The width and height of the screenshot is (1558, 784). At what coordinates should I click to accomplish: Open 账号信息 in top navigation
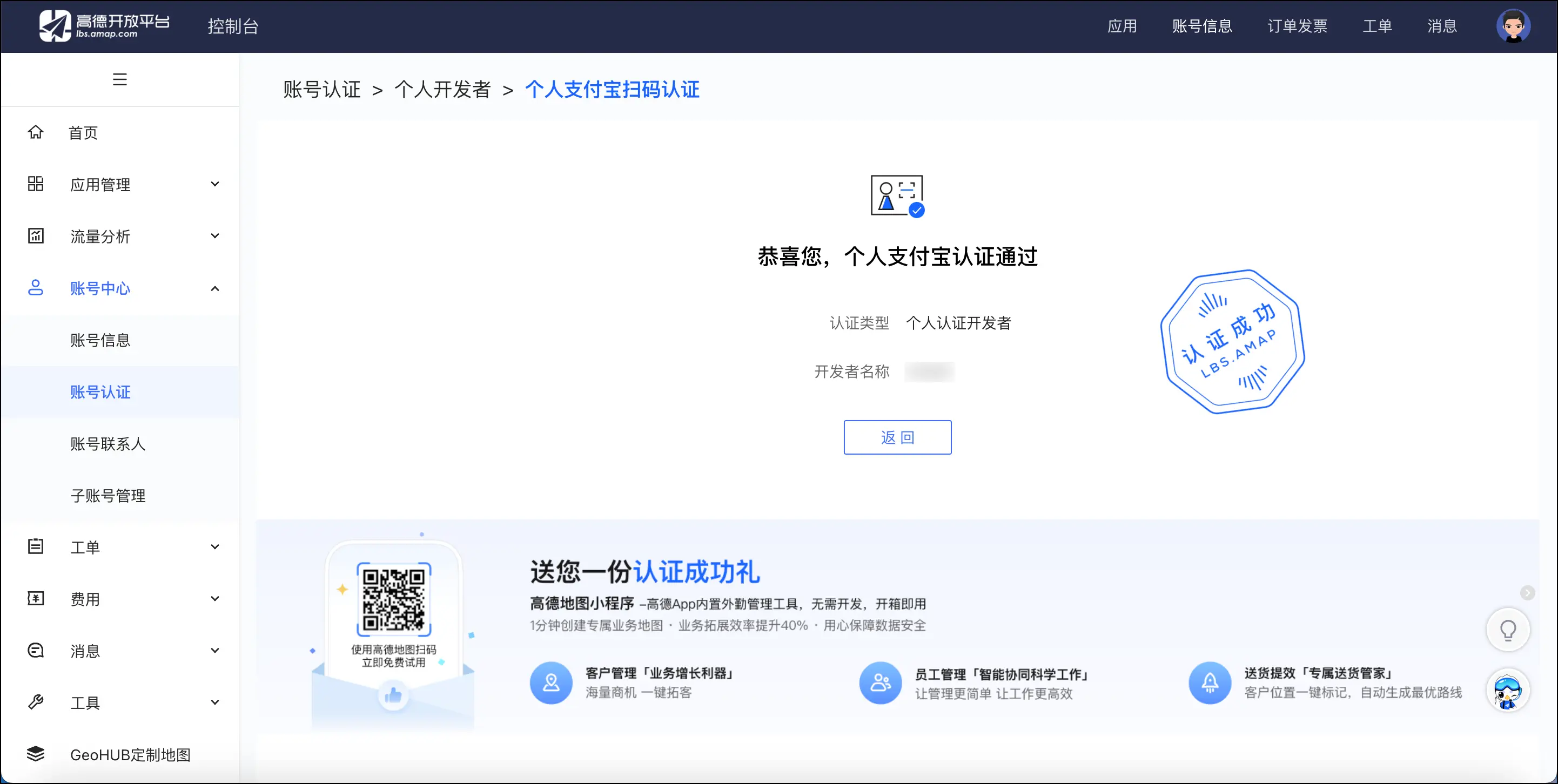click(1202, 26)
